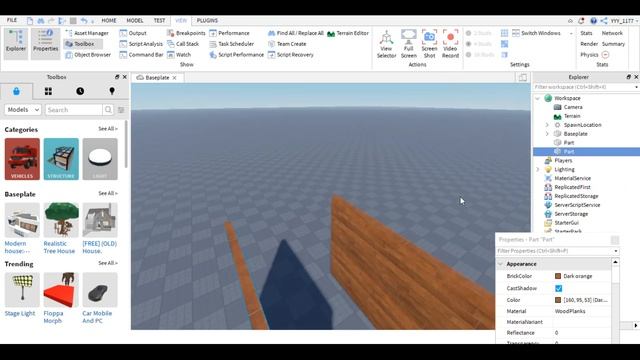
Task: Toggle Render stats display
Action: pyautogui.click(x=589, y=44)
